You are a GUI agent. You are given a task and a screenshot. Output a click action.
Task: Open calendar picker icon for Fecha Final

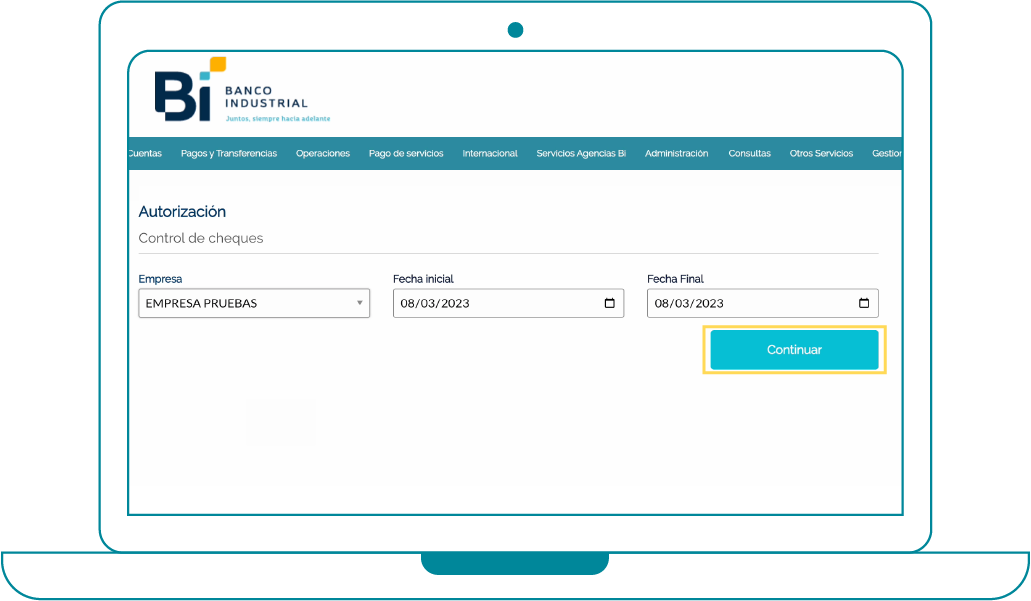pos(863,304)
